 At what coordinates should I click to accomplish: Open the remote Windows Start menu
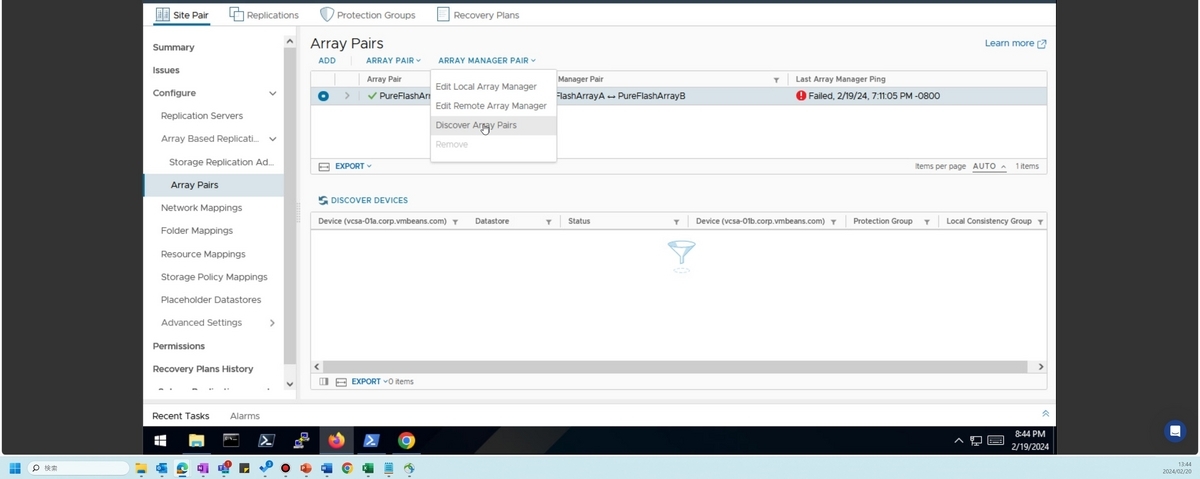(160, 440)
